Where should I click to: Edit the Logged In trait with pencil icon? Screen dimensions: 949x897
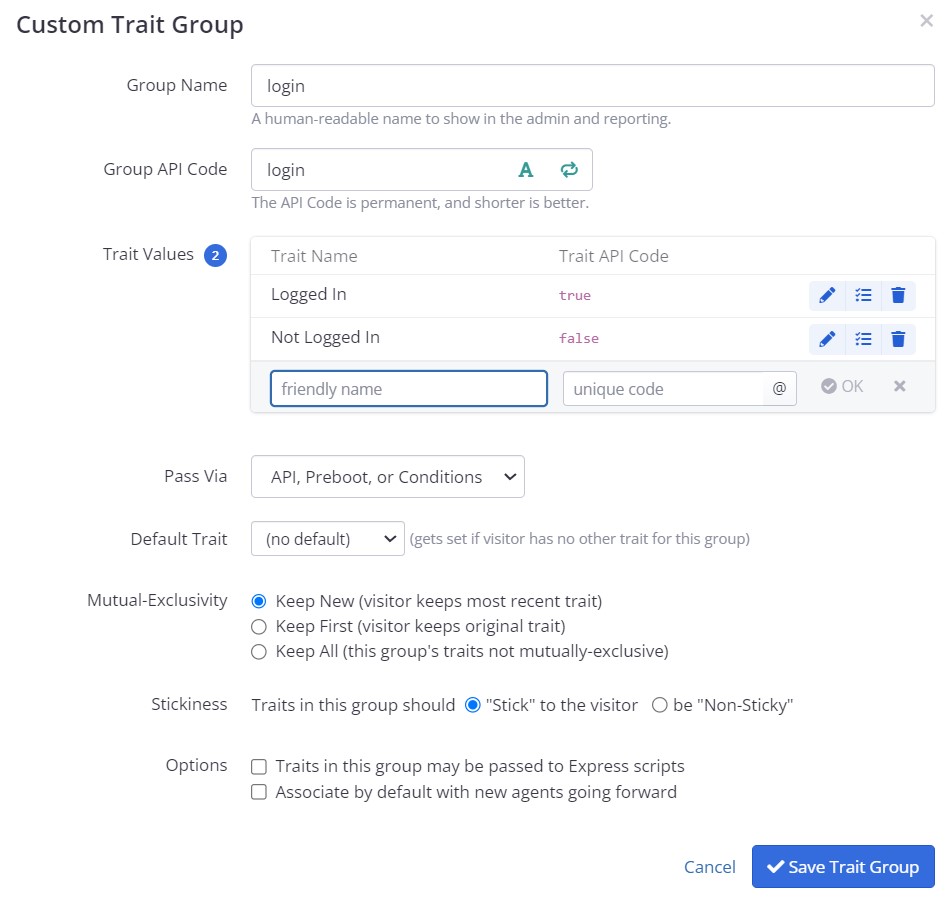click(x=827, y=295)
